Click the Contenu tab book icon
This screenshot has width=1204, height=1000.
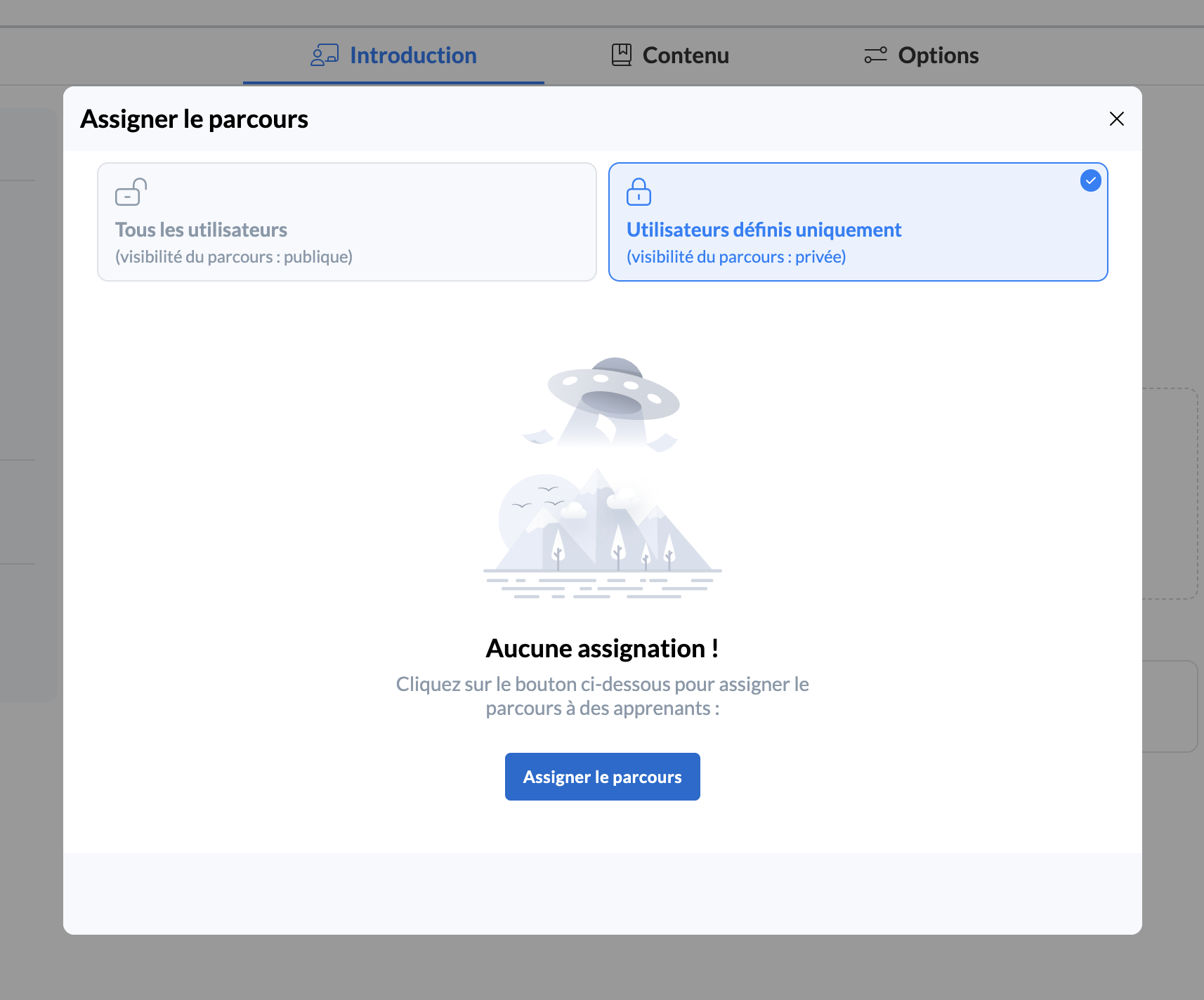pos(621,55)
